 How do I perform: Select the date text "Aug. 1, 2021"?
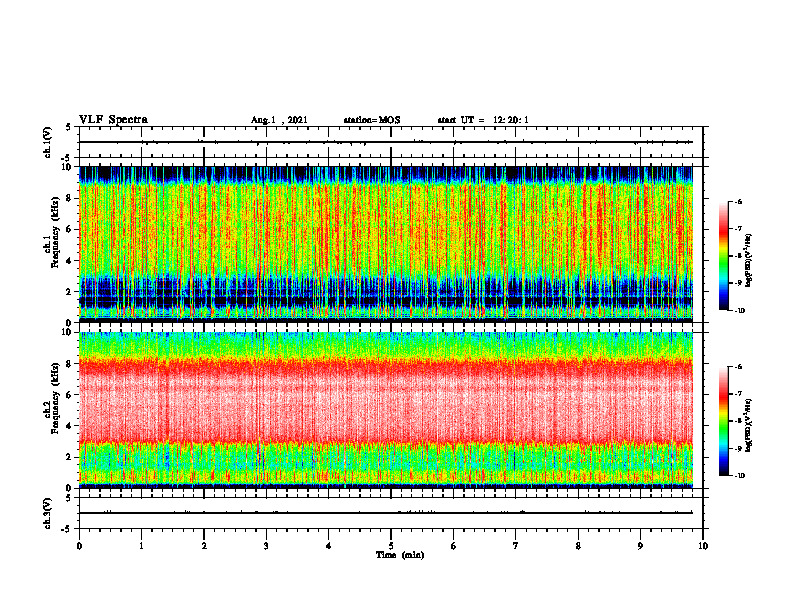click(x=279, y=120)
